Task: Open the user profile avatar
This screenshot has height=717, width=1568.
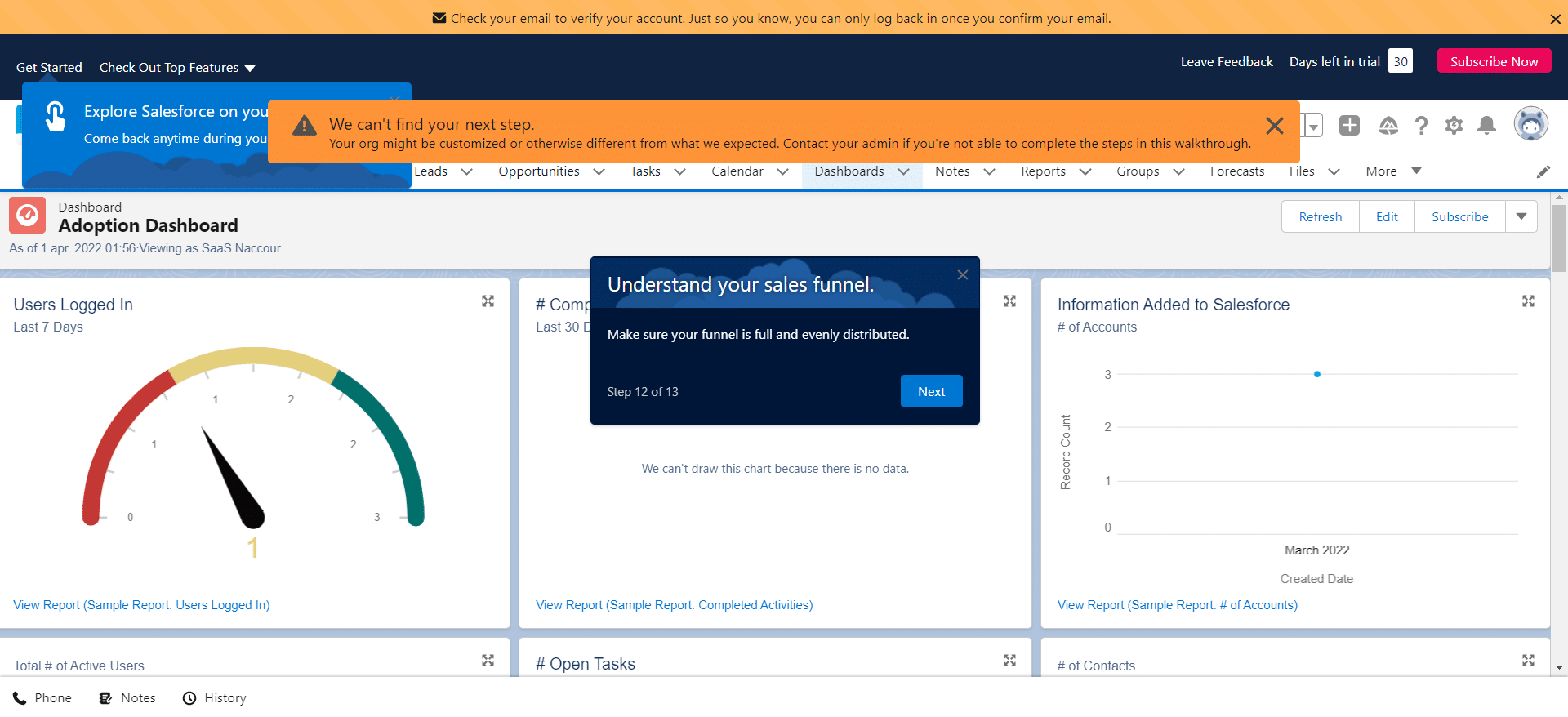Action: (1530, 124)
